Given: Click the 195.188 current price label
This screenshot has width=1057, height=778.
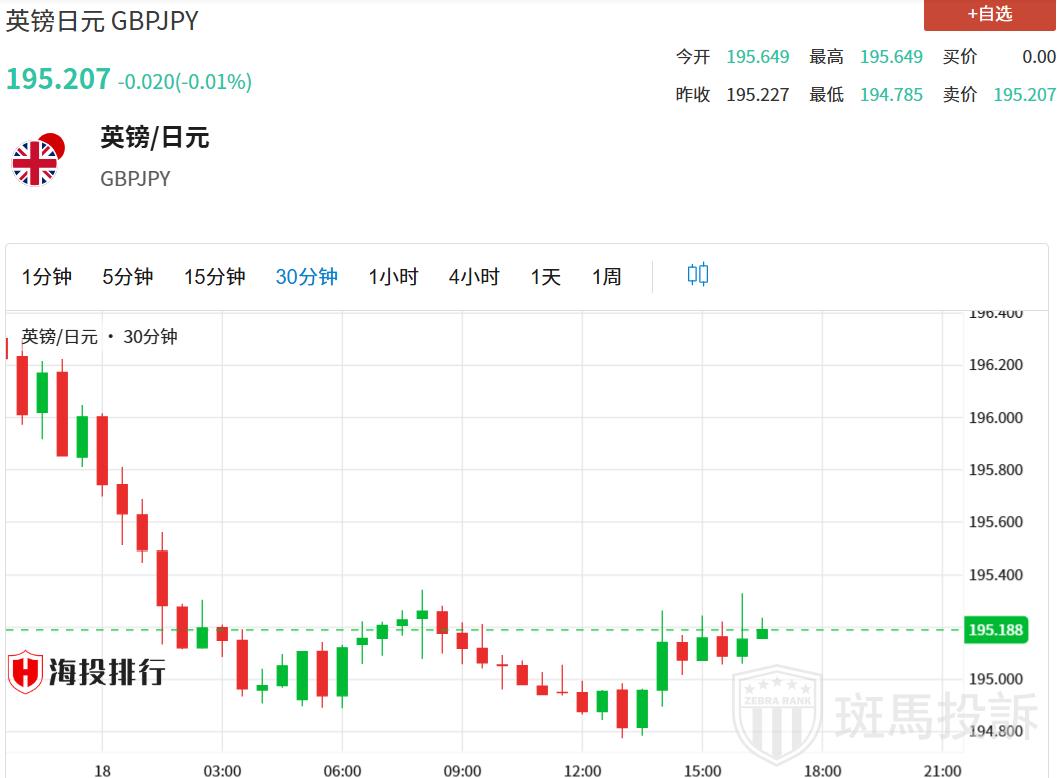Looking at the screenshot, I should click(995, 630).
